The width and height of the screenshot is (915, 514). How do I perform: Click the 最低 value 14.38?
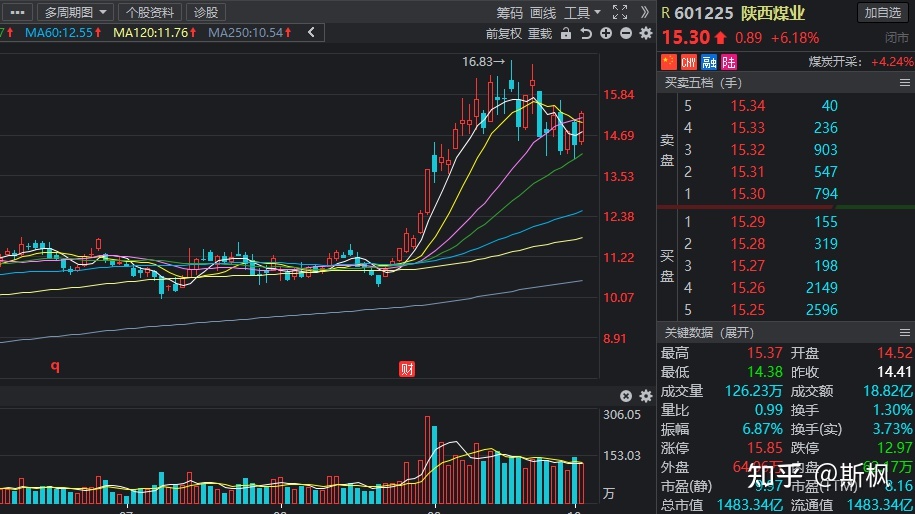[x=764, y=372]
